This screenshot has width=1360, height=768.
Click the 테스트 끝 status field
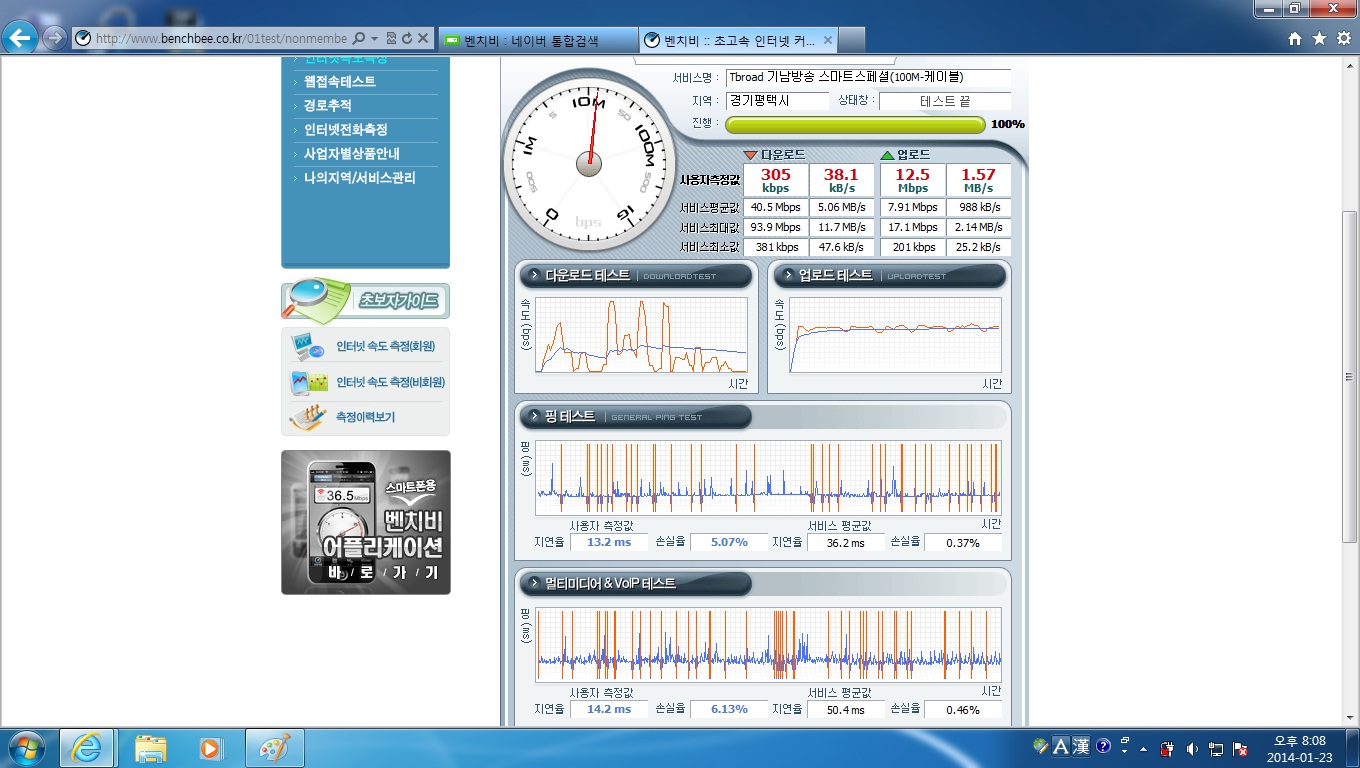[945, 101]
